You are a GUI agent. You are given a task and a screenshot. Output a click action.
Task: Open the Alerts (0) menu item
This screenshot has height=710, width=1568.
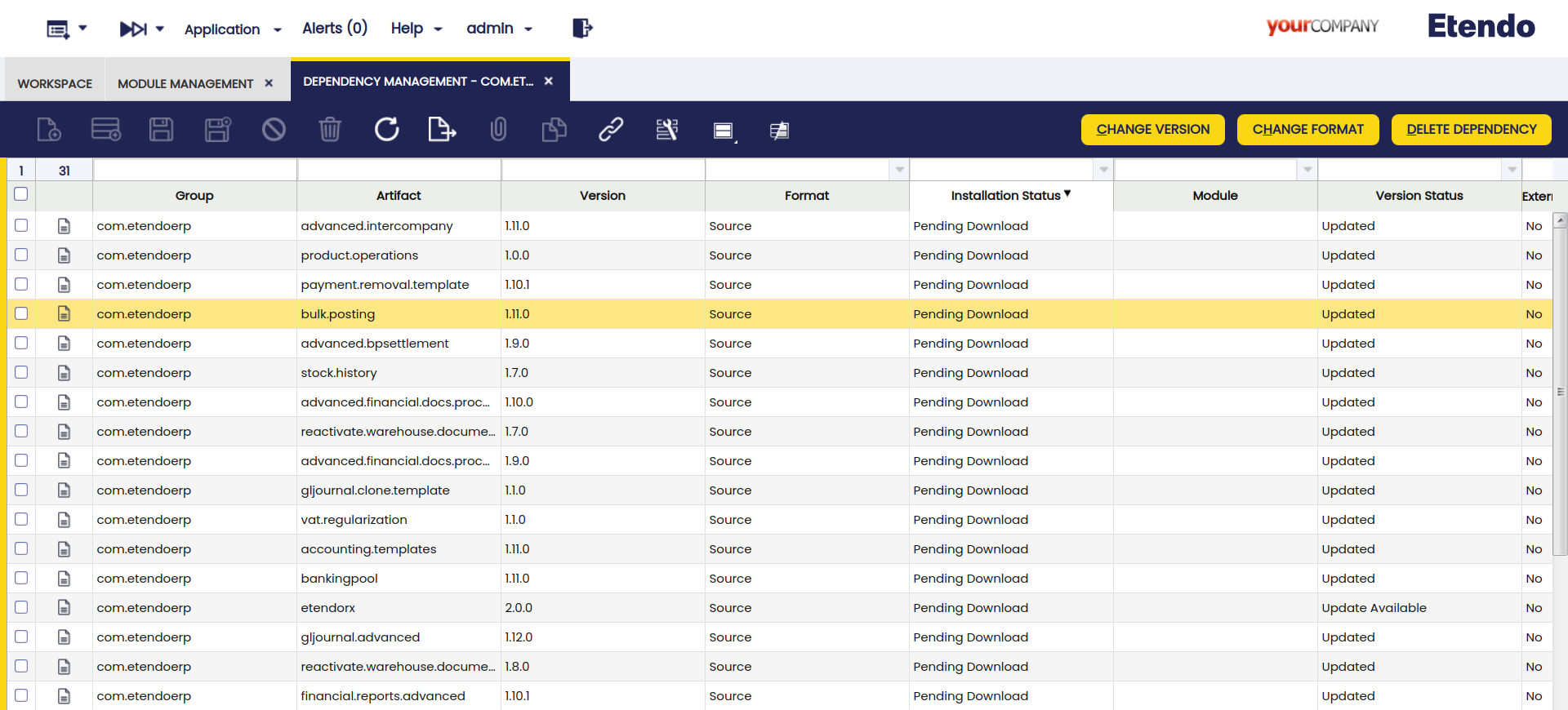(335, 29)
